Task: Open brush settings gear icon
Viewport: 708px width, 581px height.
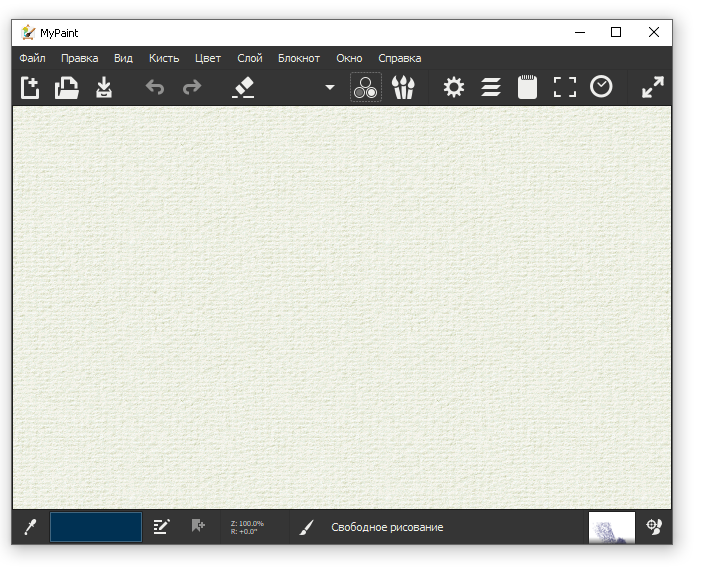Action: tap(453, 87)
